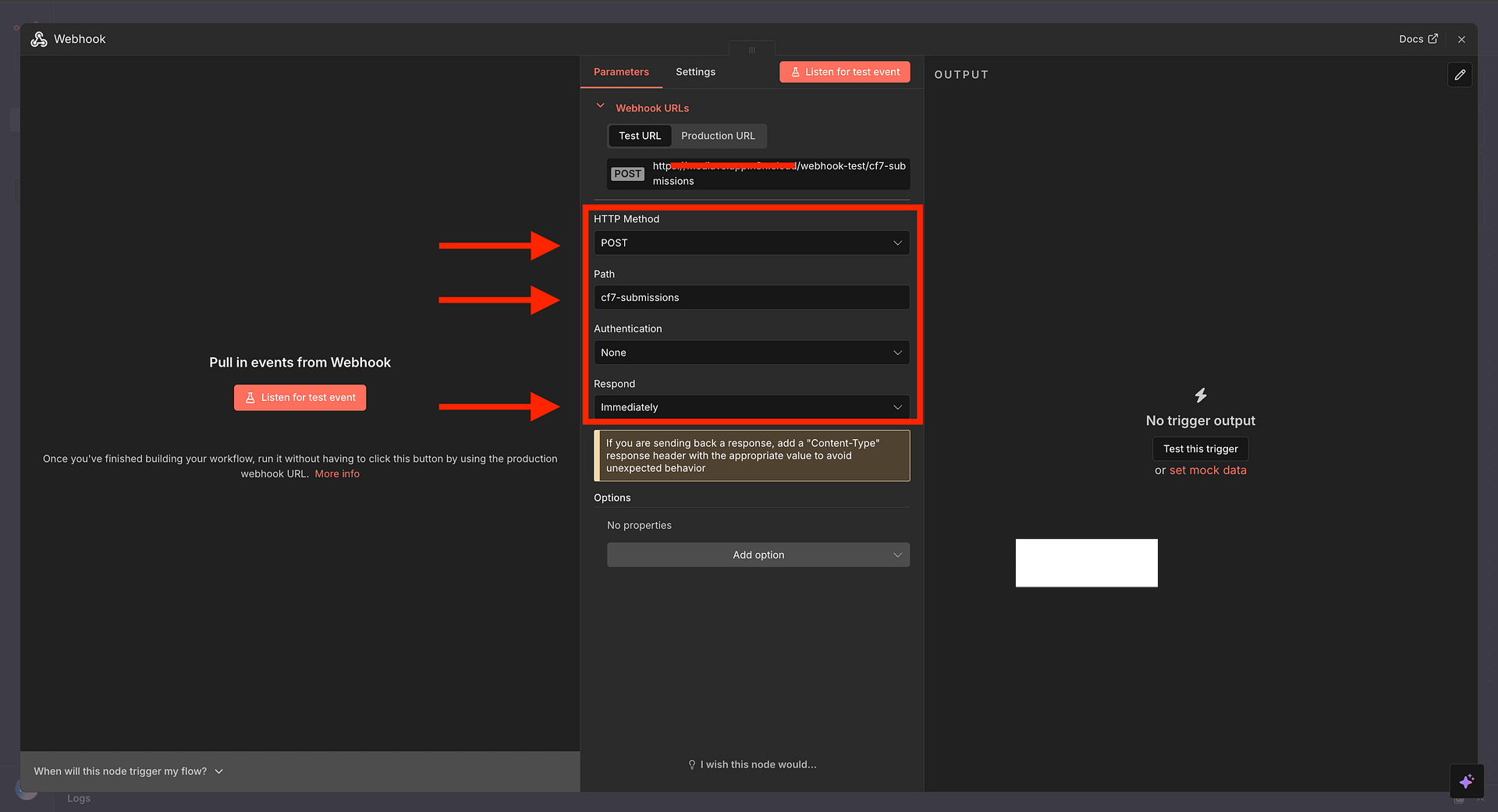Collapse the Webhook URLs section
Screen dimensions: 1498x812
[x=600, y=107]
